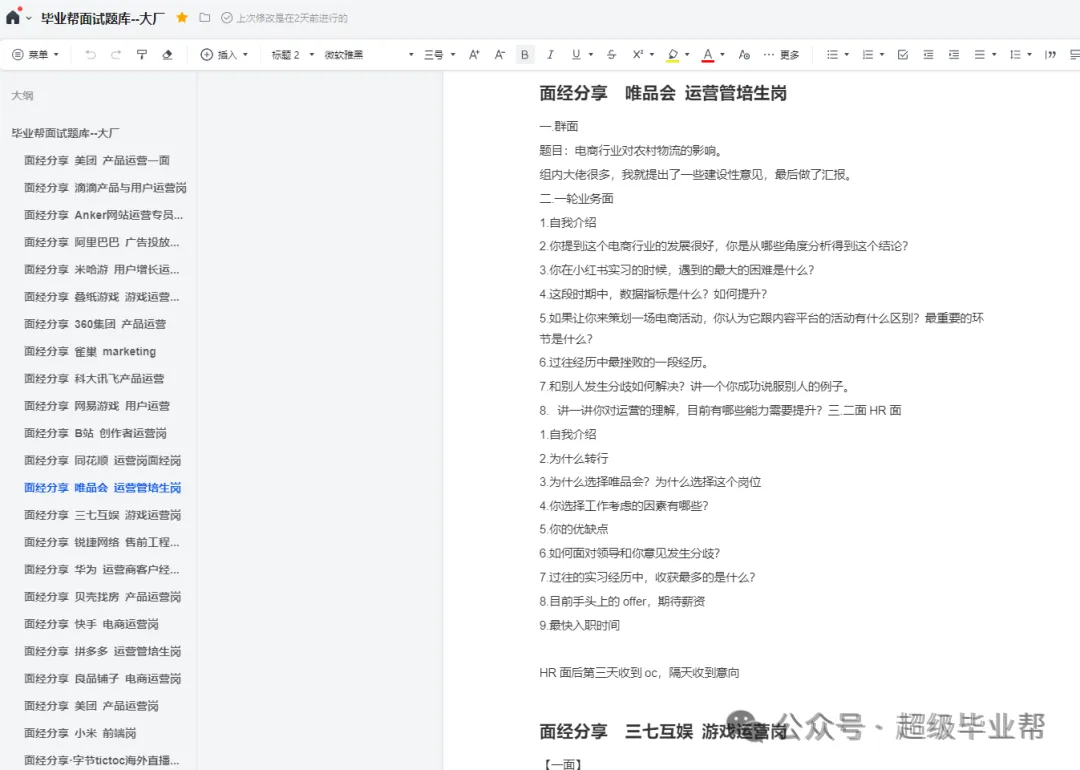Screen dimensions: 1080x770
Task: Go to the home page icon
Action: click(x=13, y=17)
